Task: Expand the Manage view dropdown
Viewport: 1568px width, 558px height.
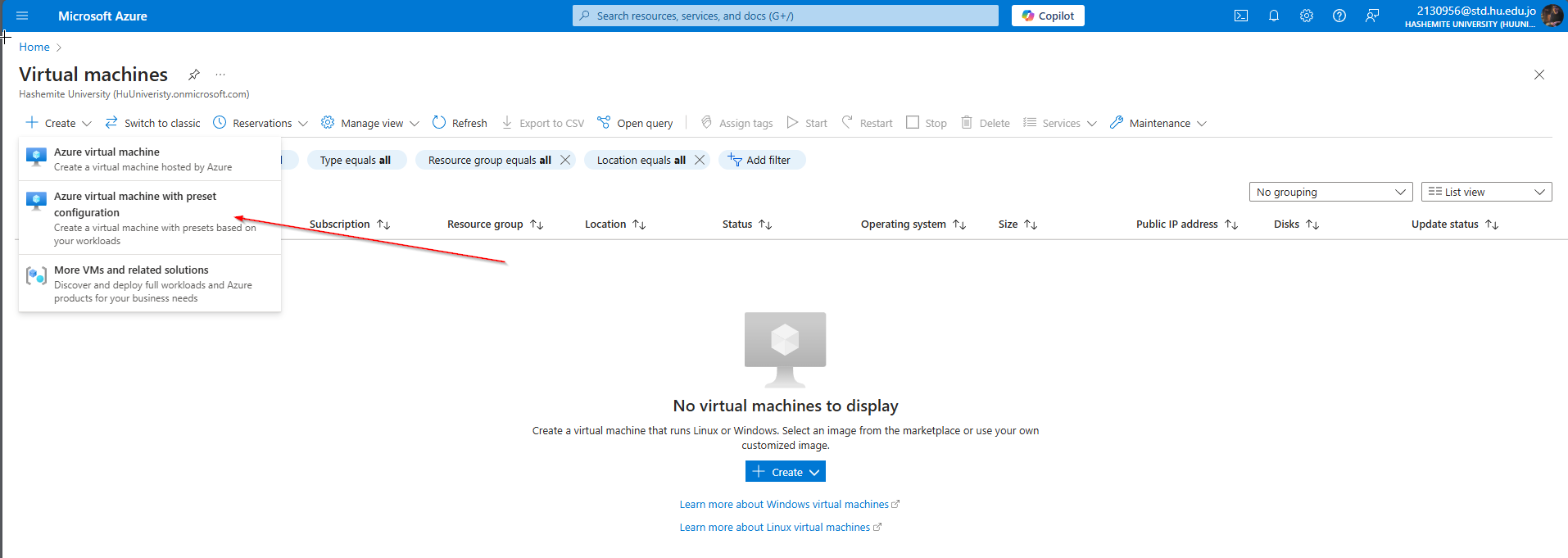Action: click(370, 123)
